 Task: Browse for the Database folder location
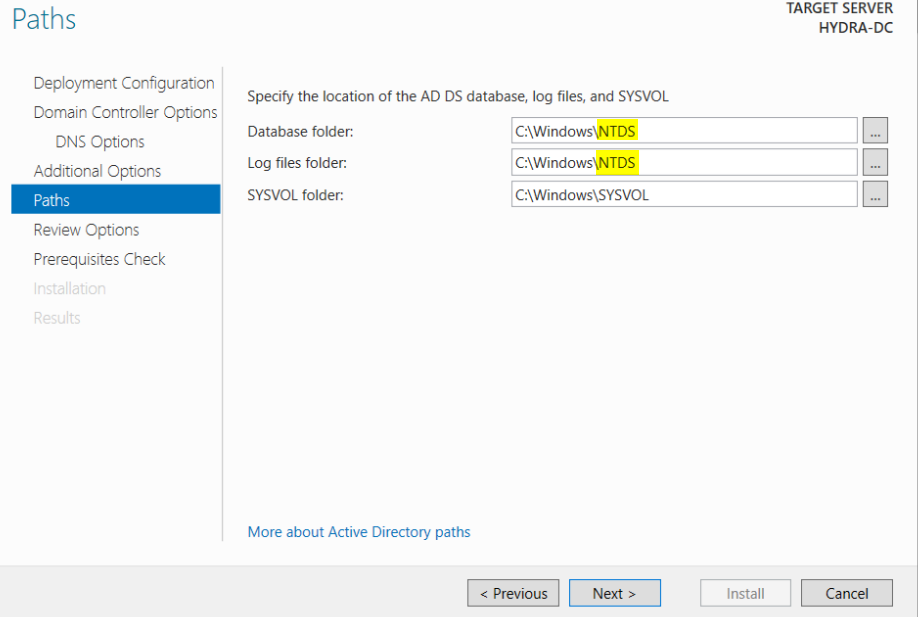coord(875,131)
